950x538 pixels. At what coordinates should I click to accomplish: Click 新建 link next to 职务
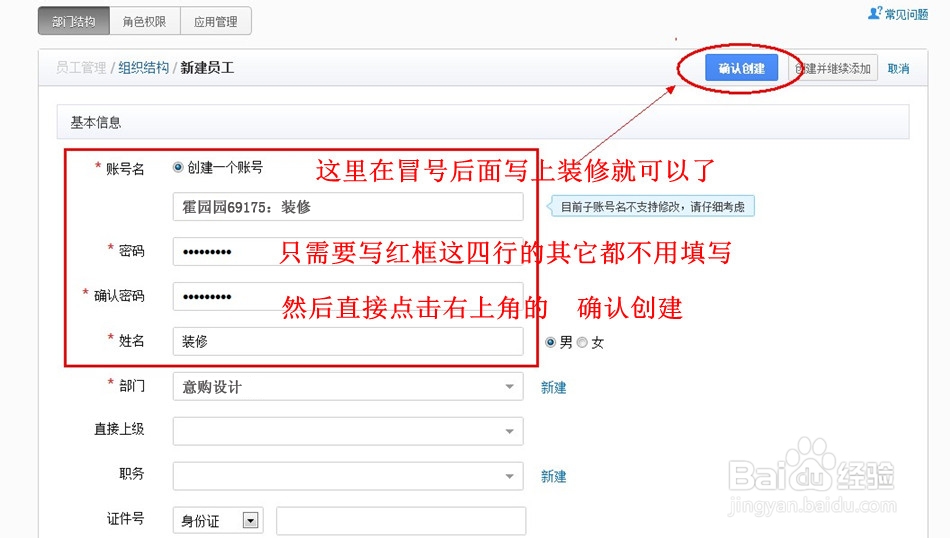pyautogui.click(x=553, y=476)
